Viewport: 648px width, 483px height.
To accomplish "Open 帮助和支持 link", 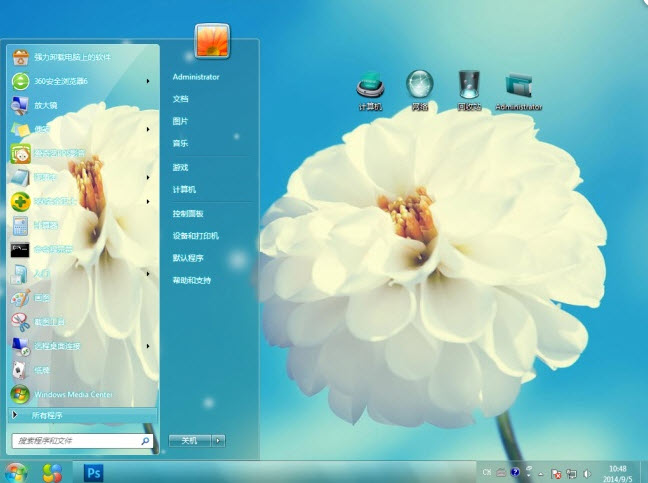I will pos(191,280).
